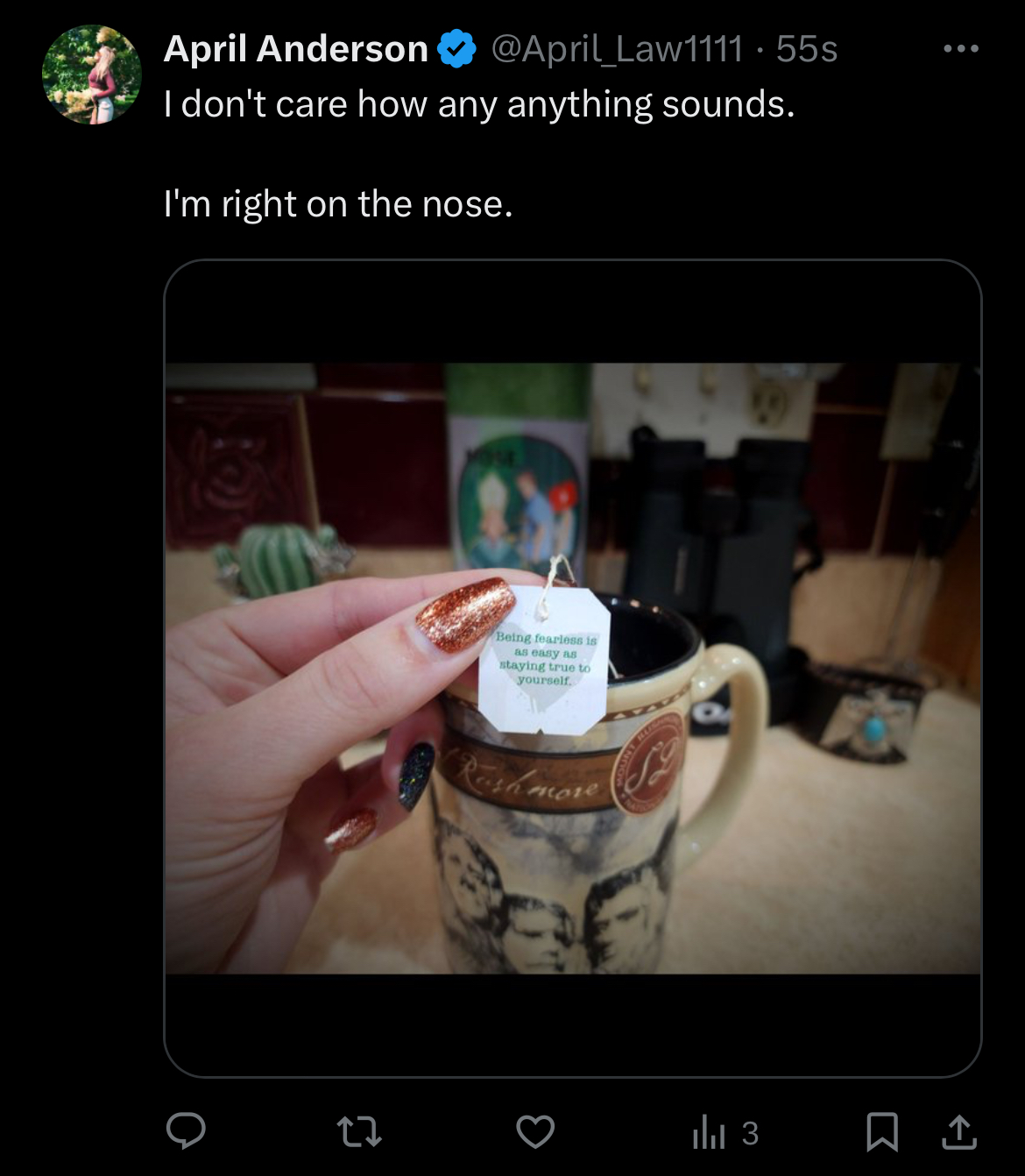Click the view count number 3
Viewport: 1025px width, 1176px height.
[x=750, y=1133]
